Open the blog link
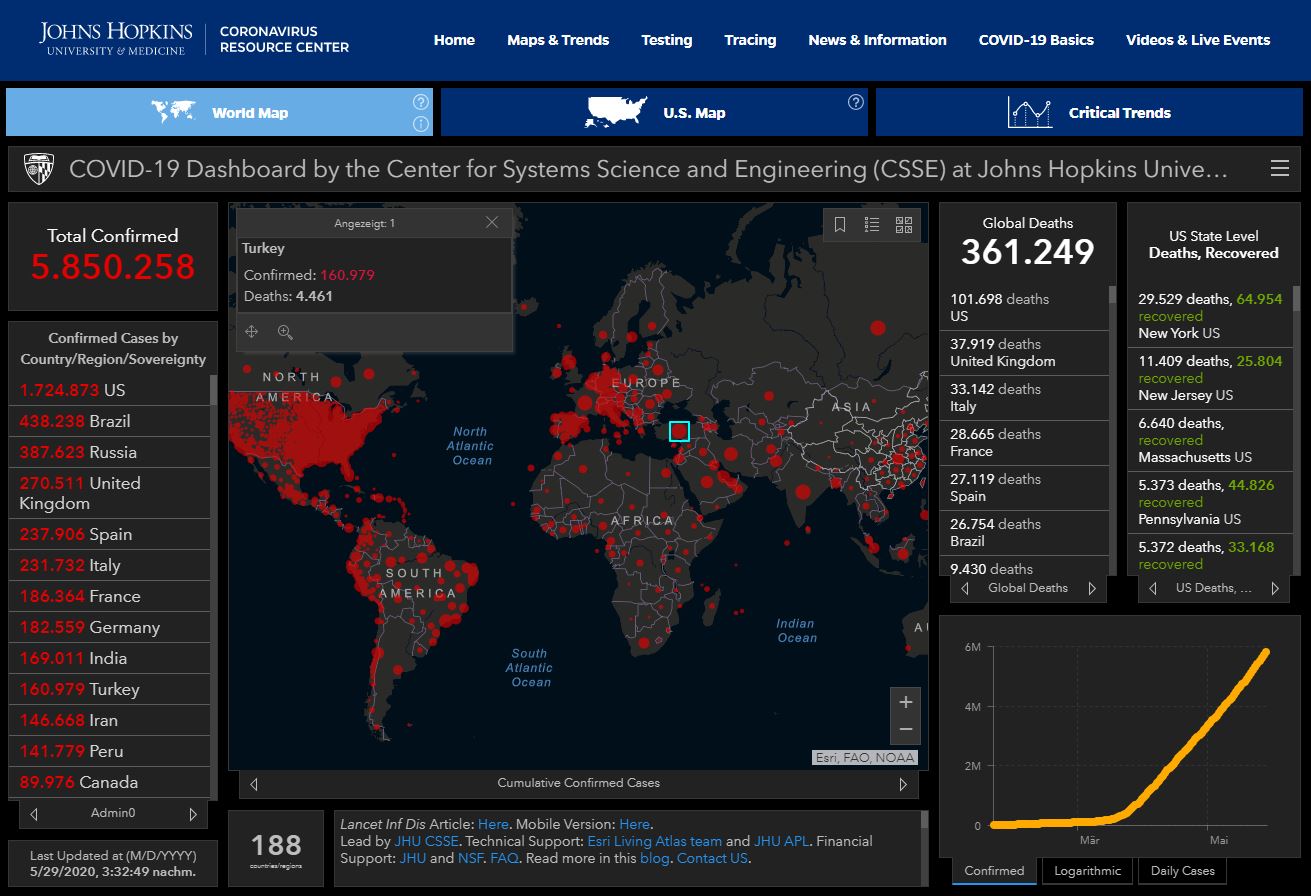 654,858
